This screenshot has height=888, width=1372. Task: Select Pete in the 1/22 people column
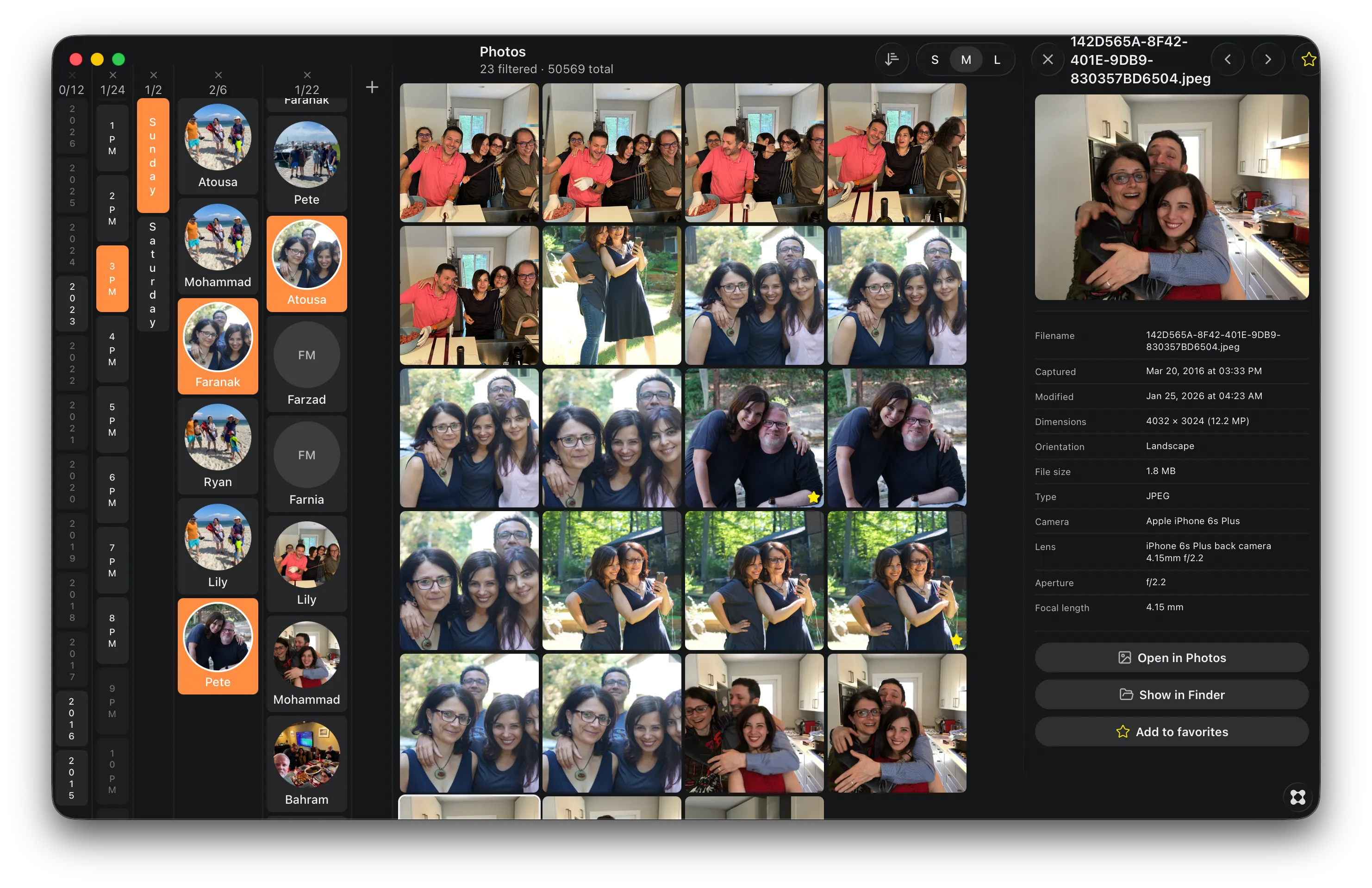click(x=307, y=164)
